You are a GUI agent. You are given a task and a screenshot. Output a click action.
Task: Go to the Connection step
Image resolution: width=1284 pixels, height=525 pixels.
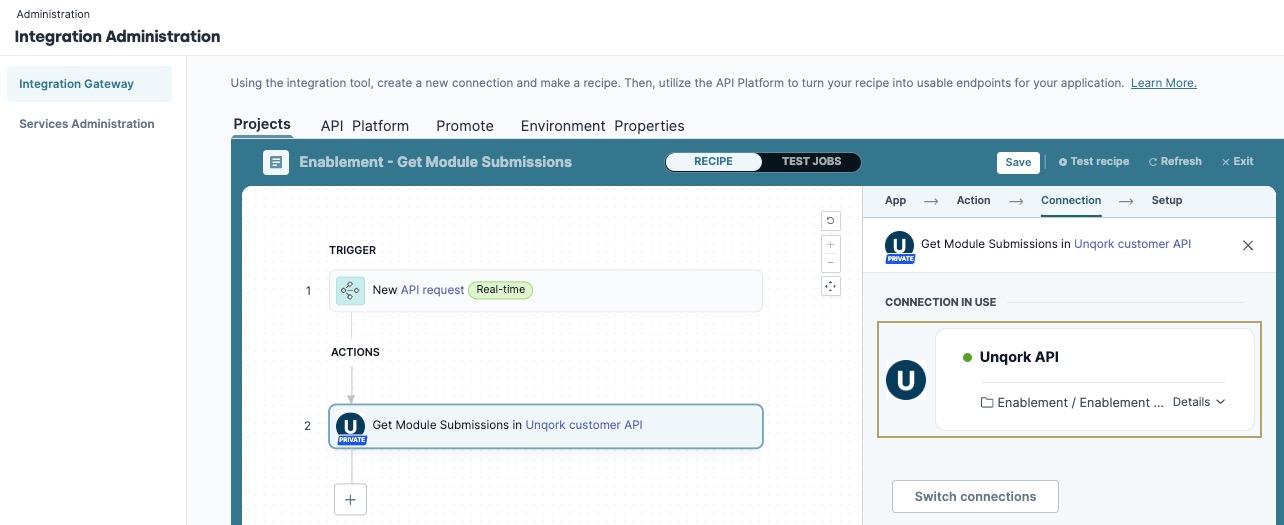[x=1071, y=200]
